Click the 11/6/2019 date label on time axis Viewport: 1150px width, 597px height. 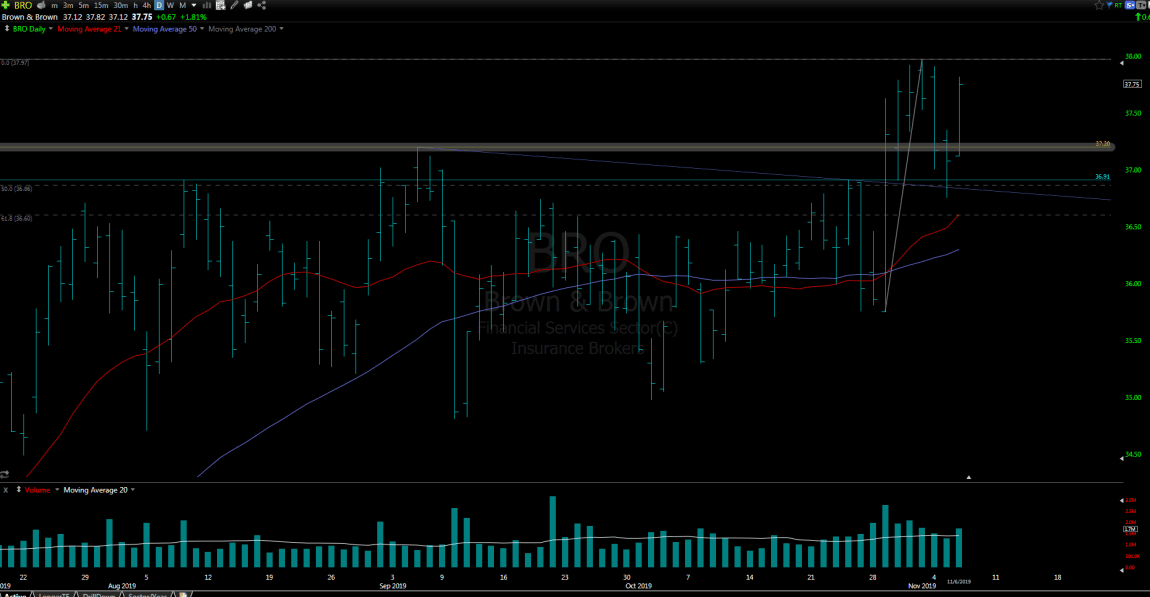[x=959, y=582]
